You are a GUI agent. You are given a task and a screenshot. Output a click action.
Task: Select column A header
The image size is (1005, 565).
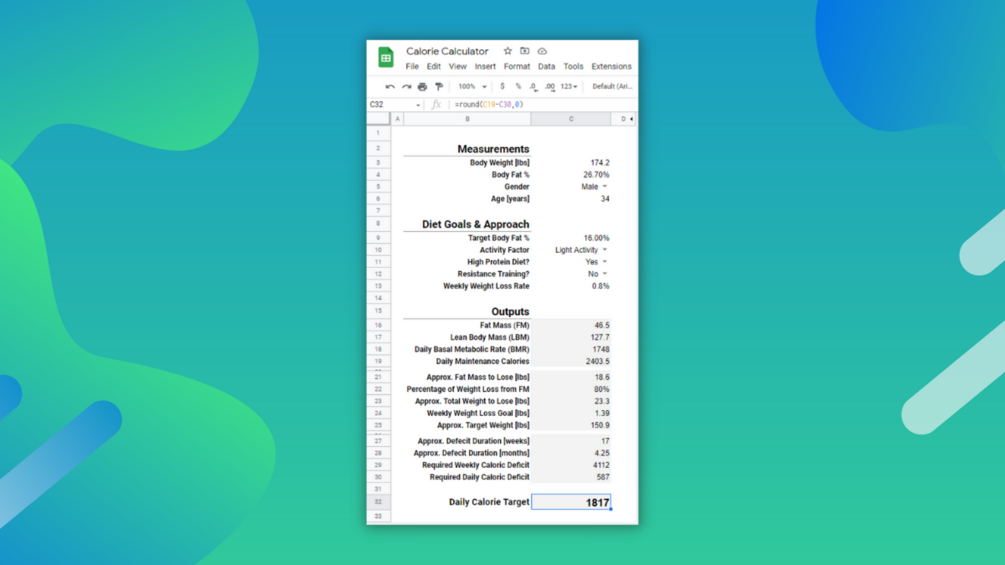pos(397,119)
